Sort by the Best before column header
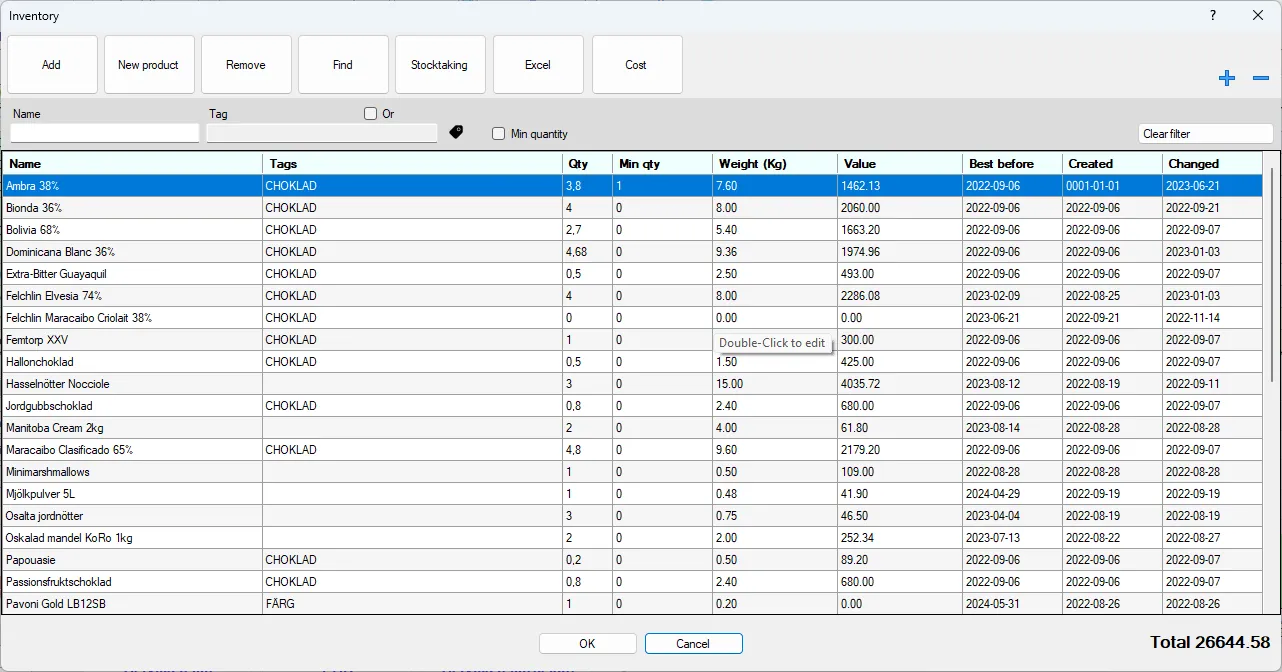Viewport: 1282px width, 672px height. [x=1012, y=164]
